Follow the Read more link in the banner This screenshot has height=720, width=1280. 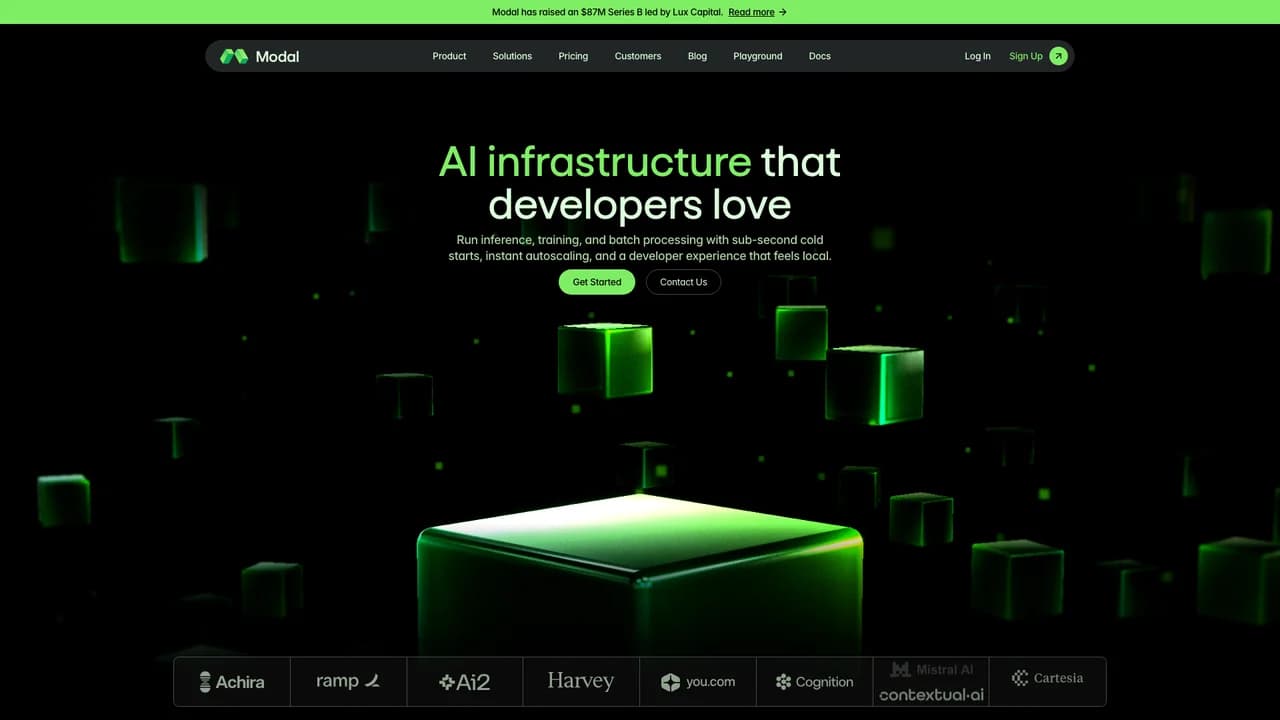coord(757,12)
